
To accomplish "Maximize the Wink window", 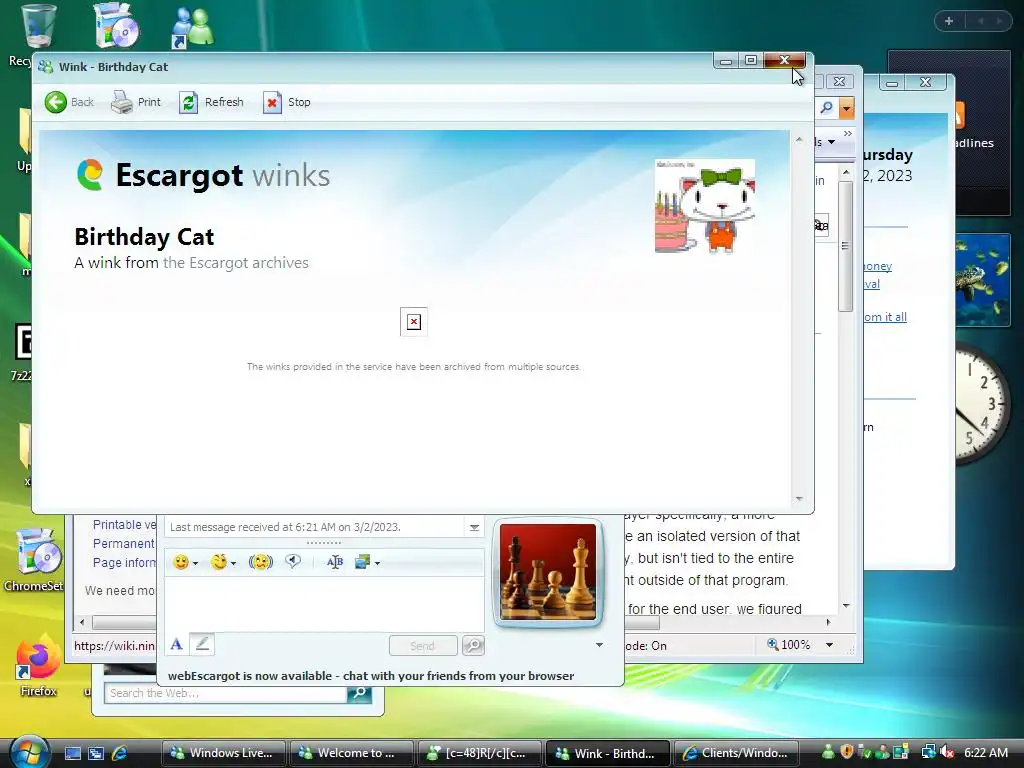I will click(751, 60).
